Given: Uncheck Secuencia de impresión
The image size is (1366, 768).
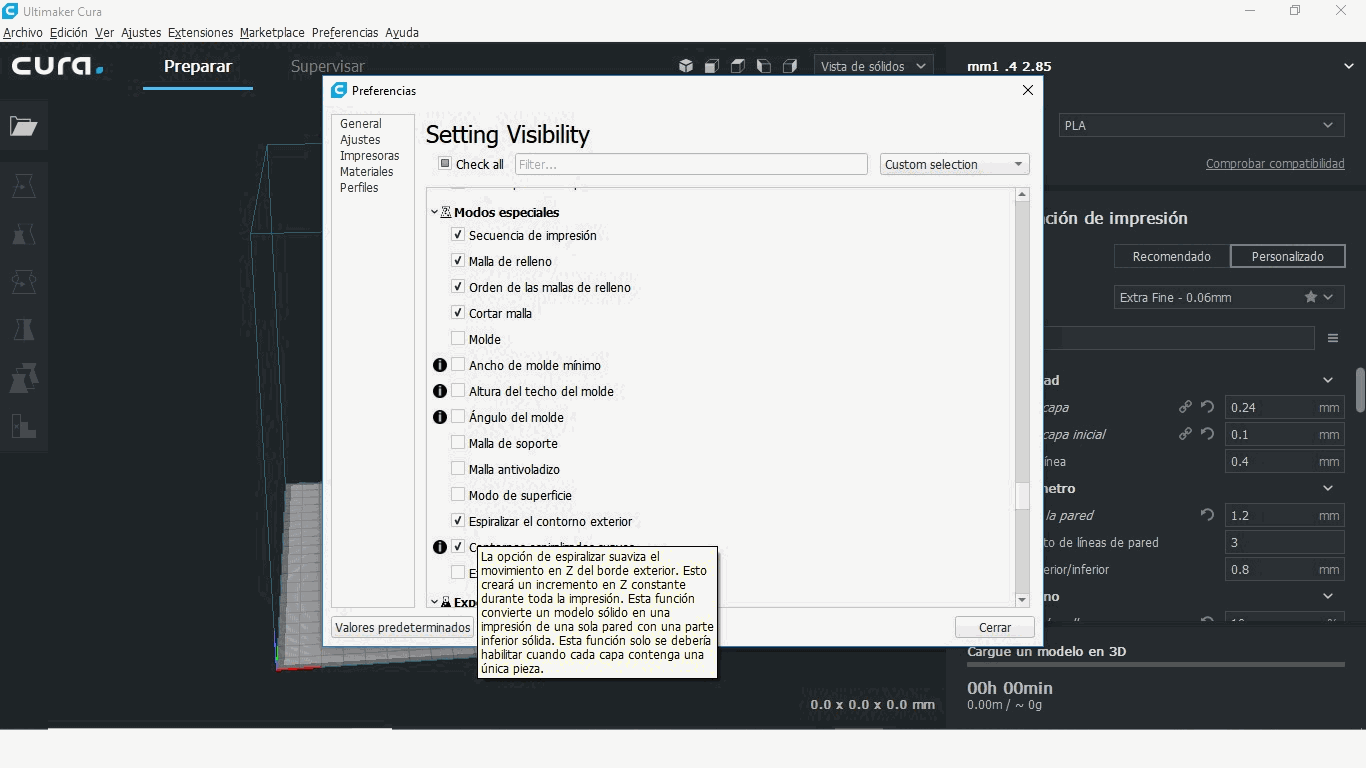Looking at the screenshot, I should (457, 235).
